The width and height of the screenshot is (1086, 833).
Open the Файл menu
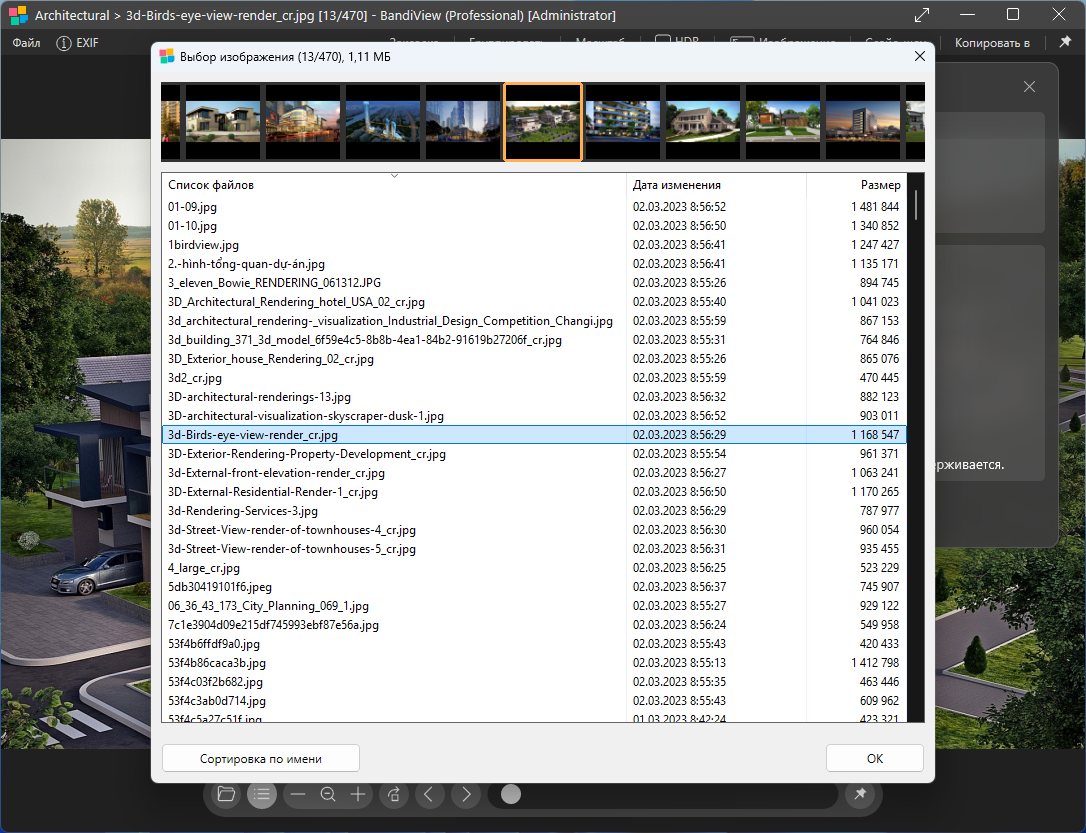click(x=27, y=43)
